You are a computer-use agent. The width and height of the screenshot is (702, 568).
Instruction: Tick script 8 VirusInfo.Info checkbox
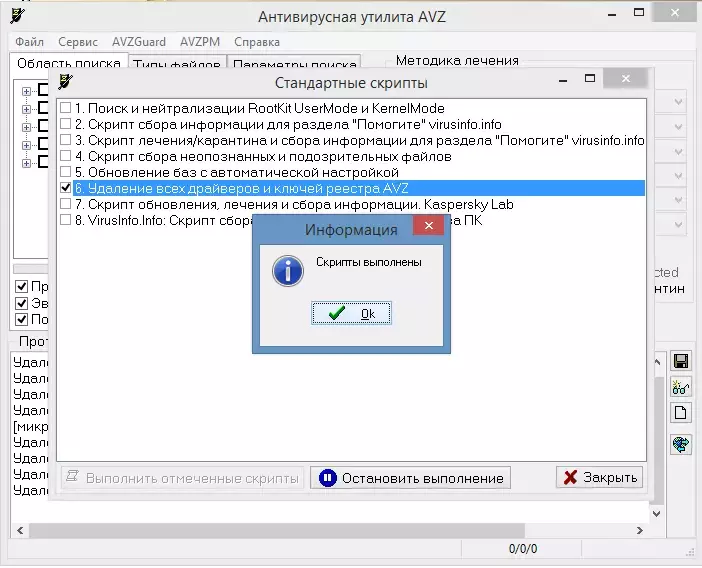pos(65,220)
